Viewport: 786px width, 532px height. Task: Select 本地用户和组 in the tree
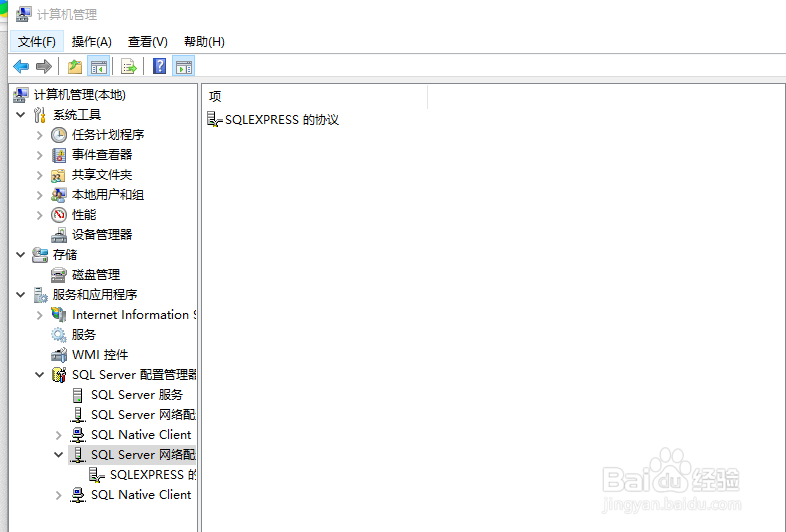point(108,195)
